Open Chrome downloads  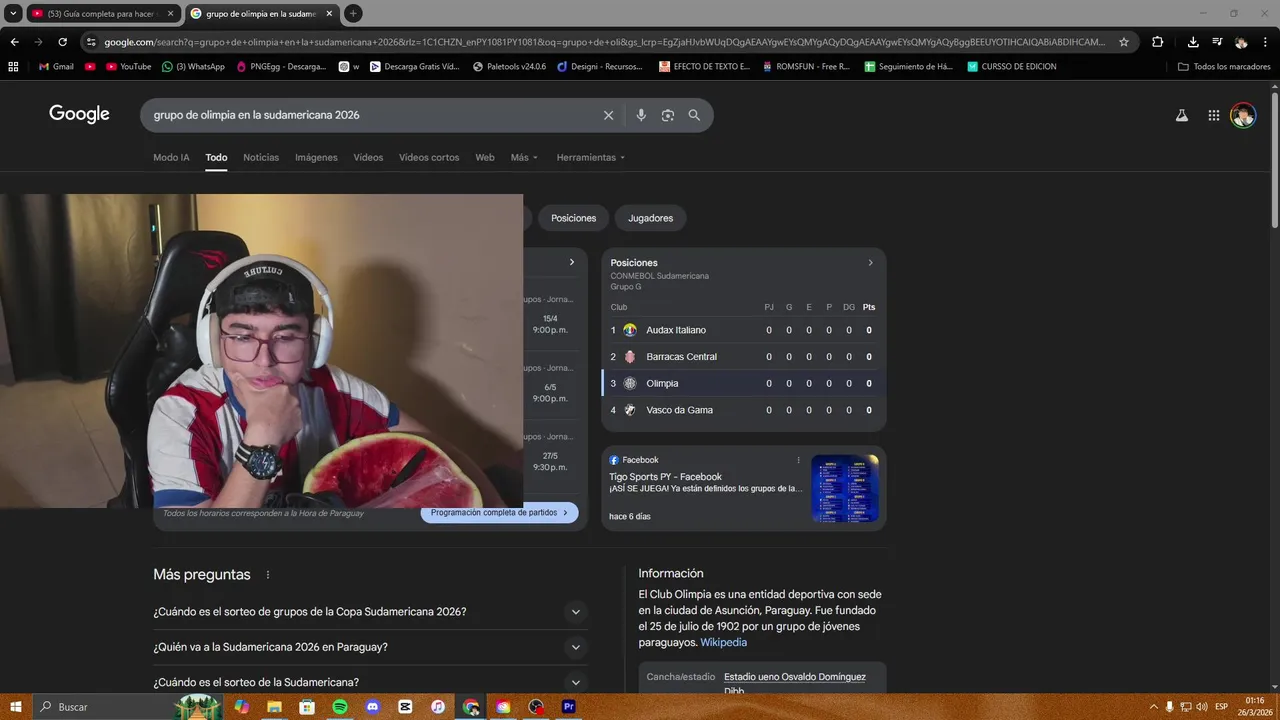coord(1193,42)
